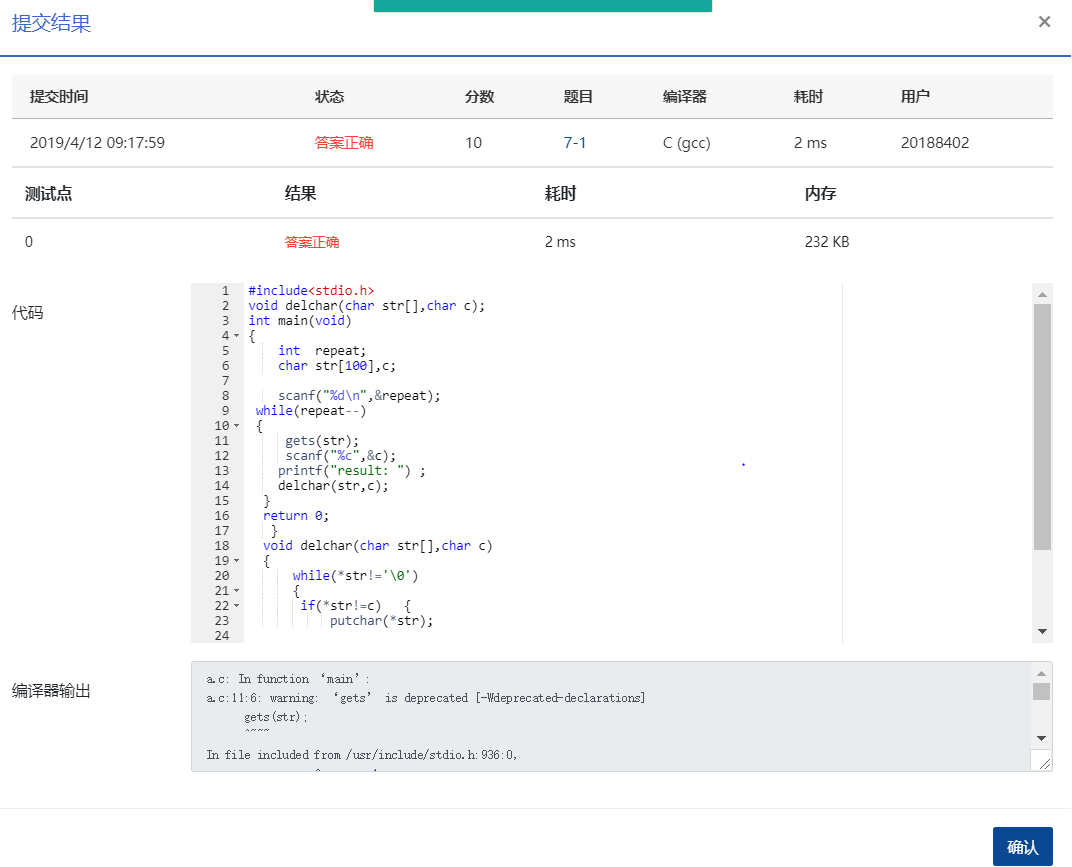Viewport: 1072px width, 867px height.
Task: Click the 编译器输出 label
Action: [51, 691]
